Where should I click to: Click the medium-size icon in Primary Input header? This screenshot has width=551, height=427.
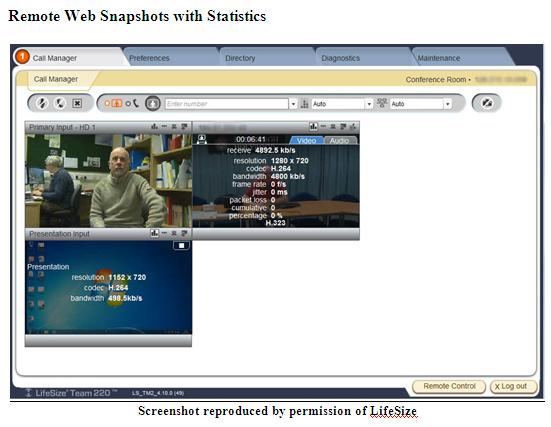point(174,127)
